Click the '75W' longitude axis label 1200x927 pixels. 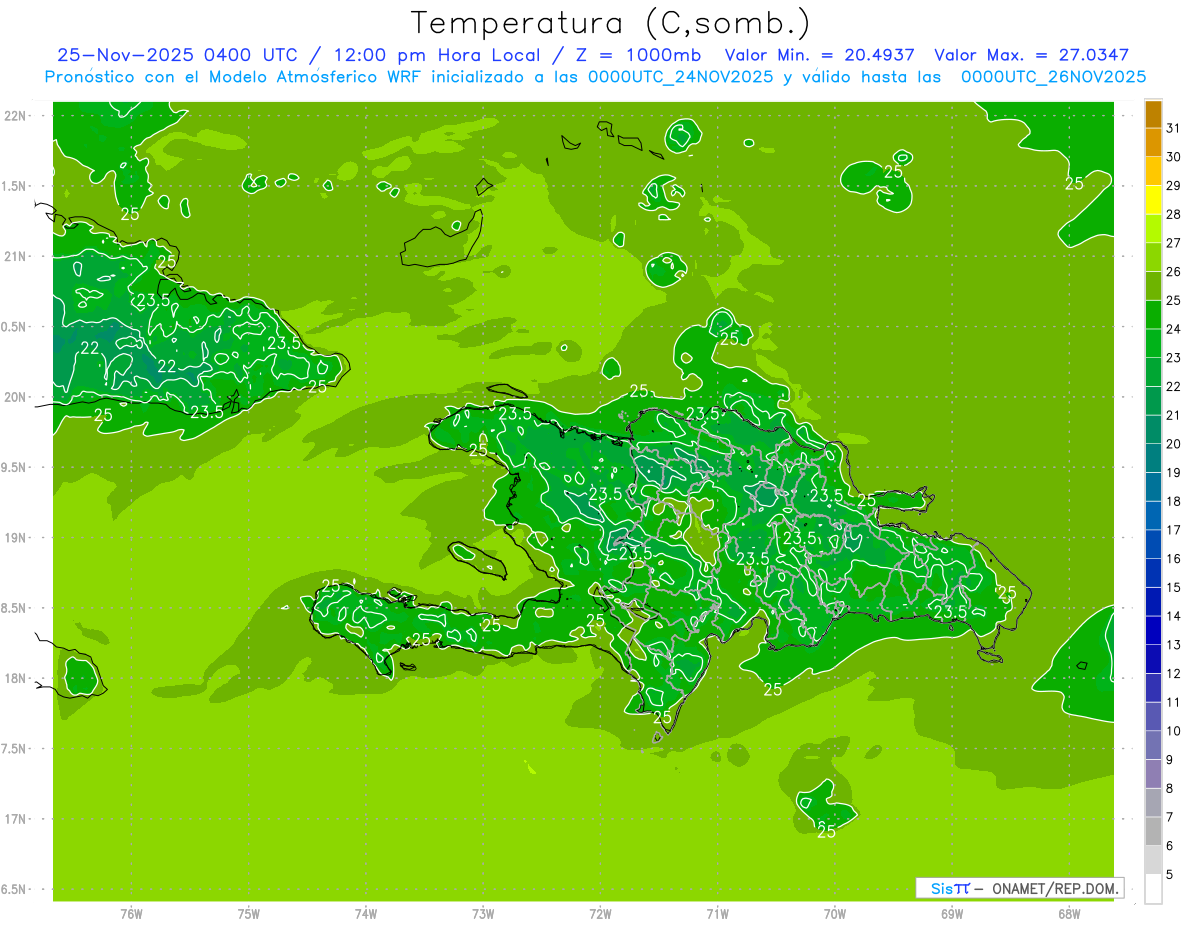249,913
